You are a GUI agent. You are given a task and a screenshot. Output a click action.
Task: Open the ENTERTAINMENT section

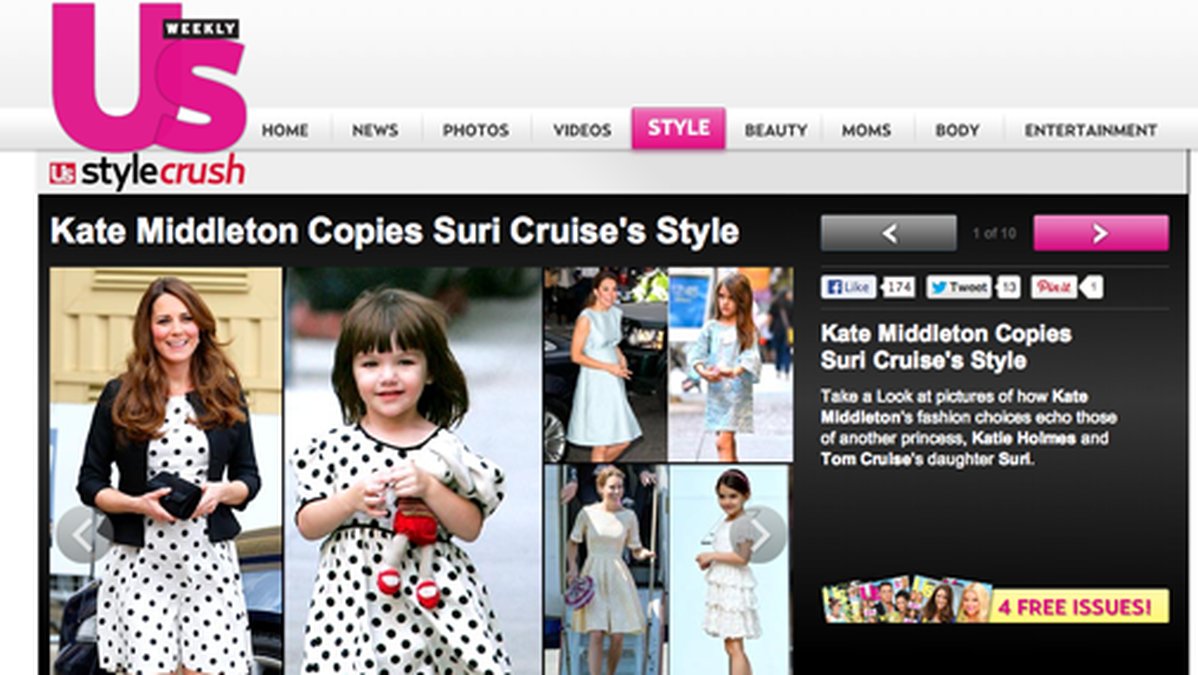[1090, 131]
